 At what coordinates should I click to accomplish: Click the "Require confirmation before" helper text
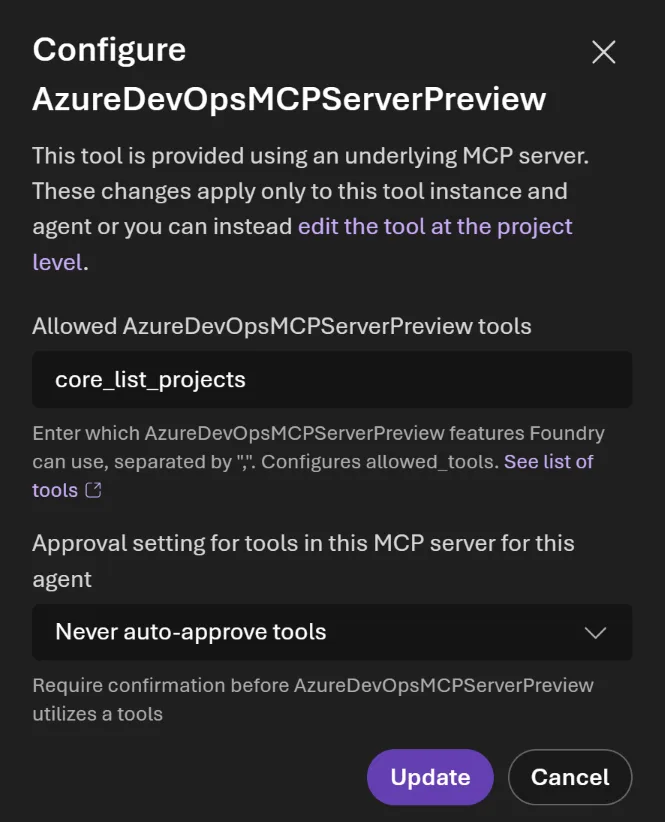[312, 686]
